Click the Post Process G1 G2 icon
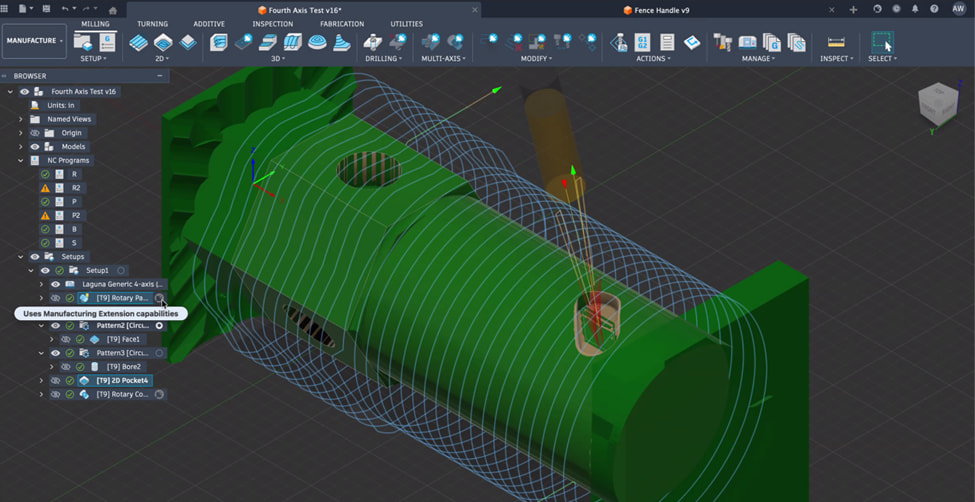The height and width of the screenshot is (502, 975). click(642, 42)
